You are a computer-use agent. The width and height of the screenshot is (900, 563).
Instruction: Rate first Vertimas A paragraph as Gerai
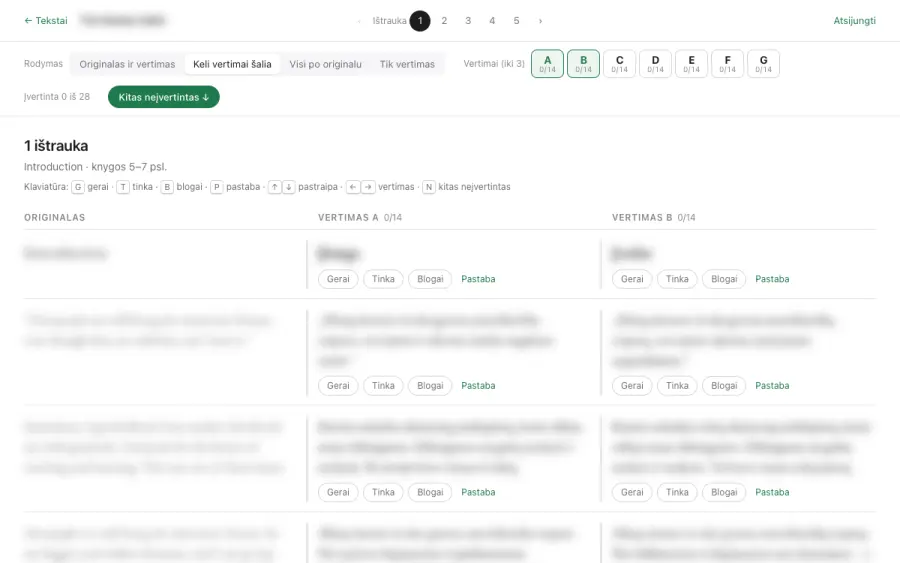[338, 279]
